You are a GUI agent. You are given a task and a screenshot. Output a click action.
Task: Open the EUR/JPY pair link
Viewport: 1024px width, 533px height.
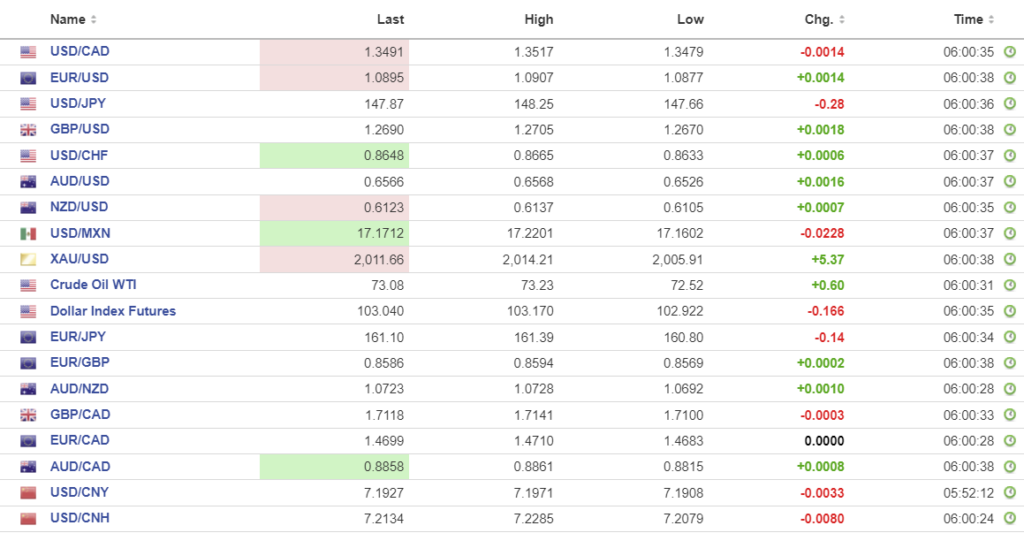point(79,337)
